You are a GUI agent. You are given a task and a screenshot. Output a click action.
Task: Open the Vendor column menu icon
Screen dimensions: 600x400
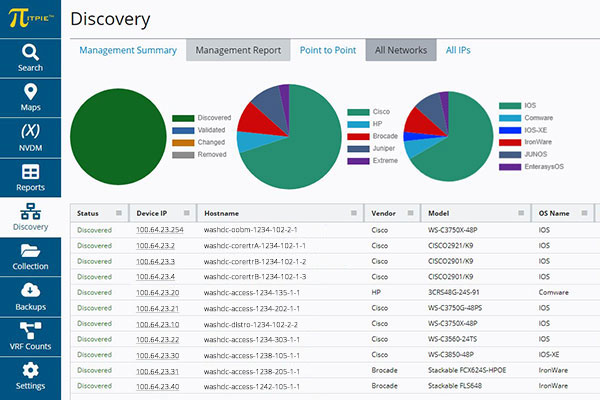[x=411, y=213]
